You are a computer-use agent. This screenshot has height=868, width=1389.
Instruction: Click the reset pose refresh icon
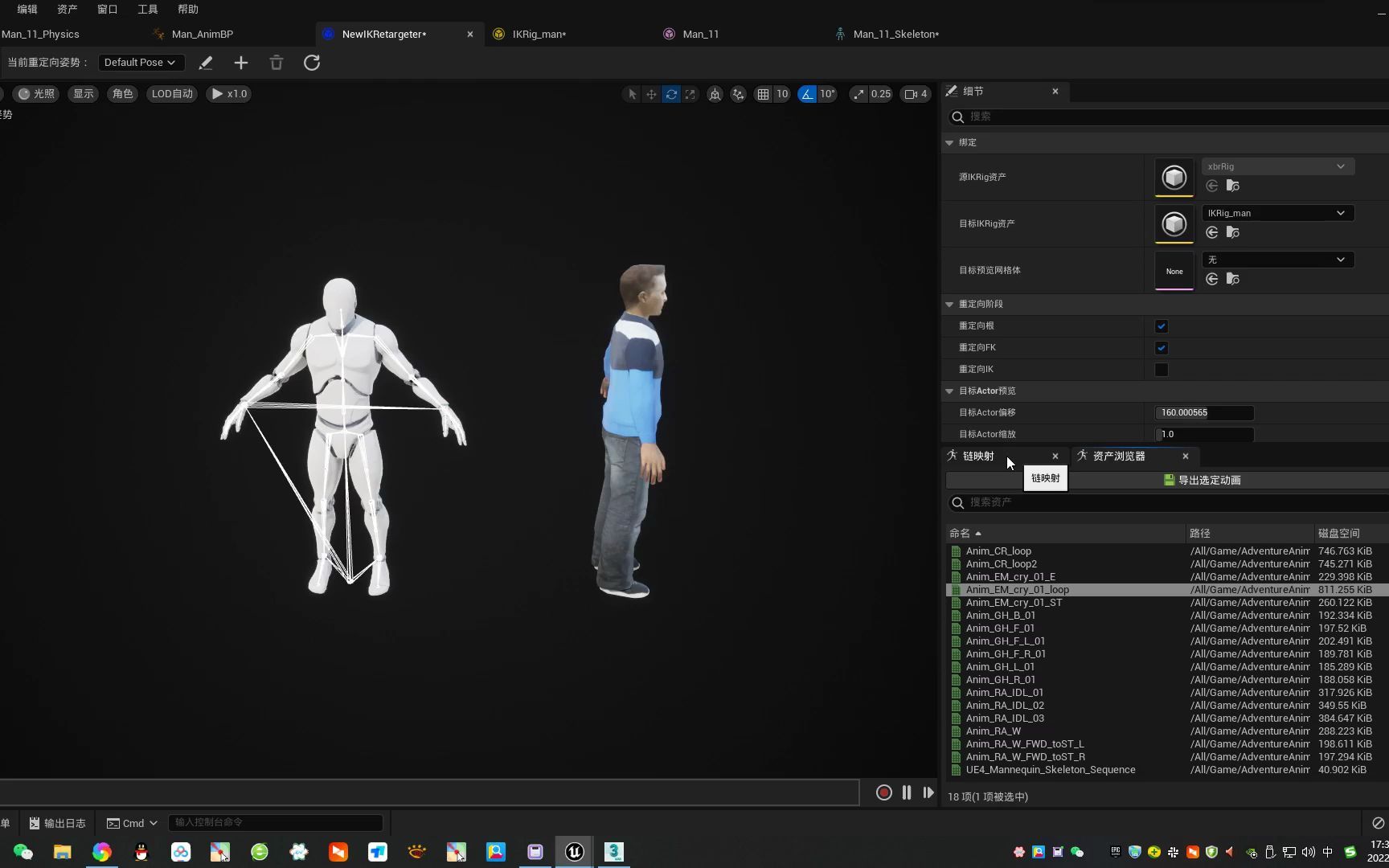(312, 63)
